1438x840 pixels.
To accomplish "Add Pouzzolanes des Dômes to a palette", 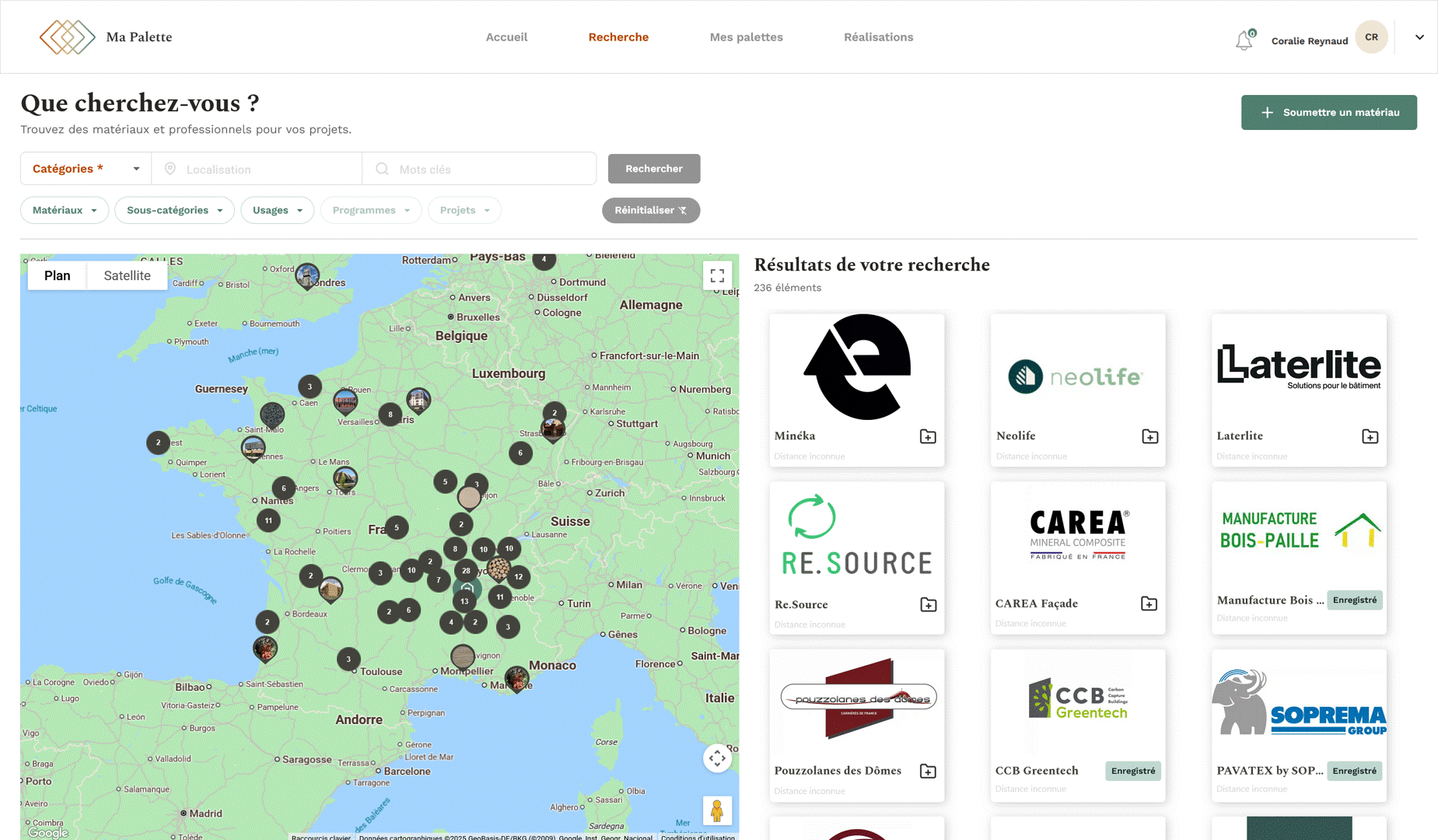I will click(928, 771).
